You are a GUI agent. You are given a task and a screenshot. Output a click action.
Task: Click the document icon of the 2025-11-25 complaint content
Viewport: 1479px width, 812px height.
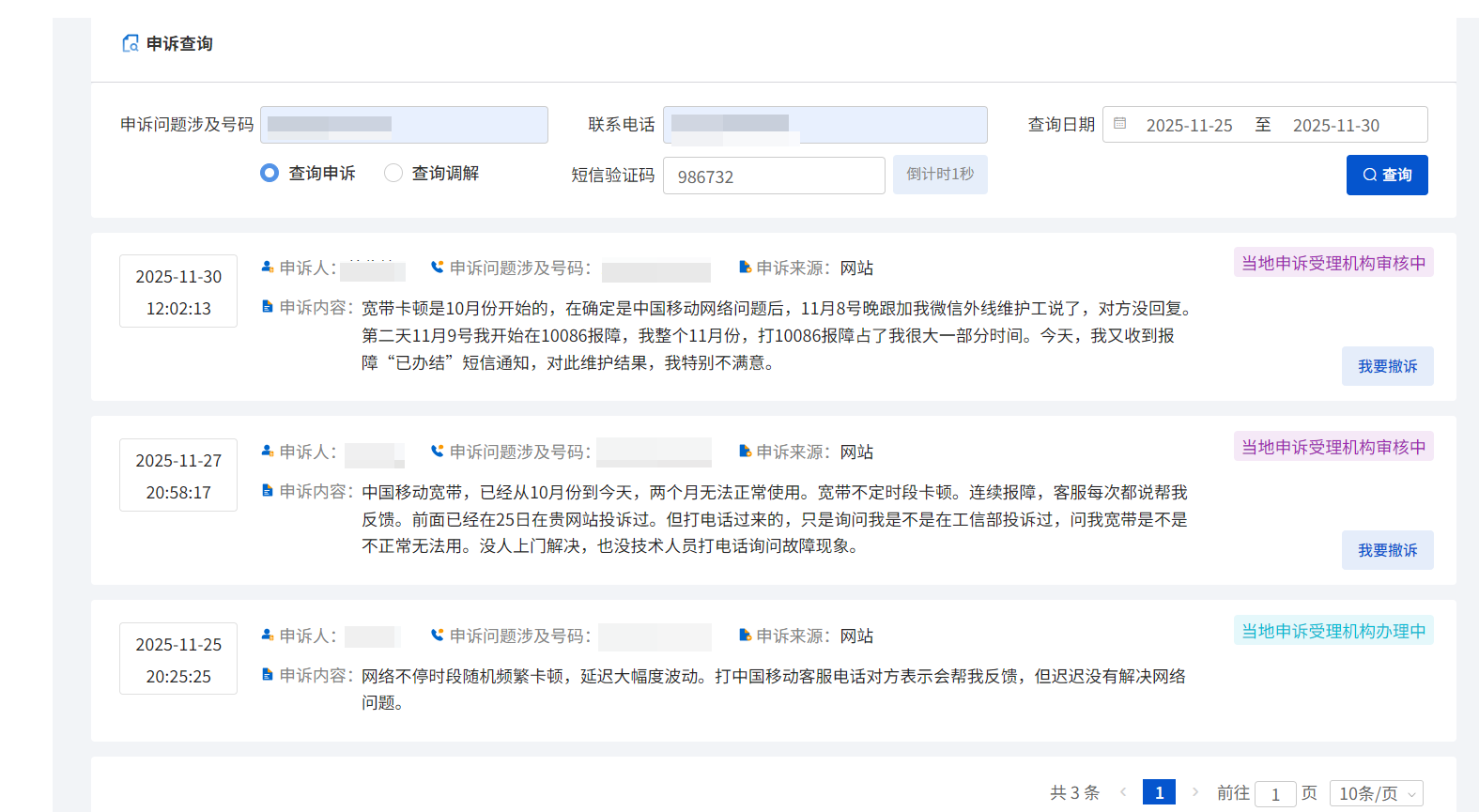[268, 675]
